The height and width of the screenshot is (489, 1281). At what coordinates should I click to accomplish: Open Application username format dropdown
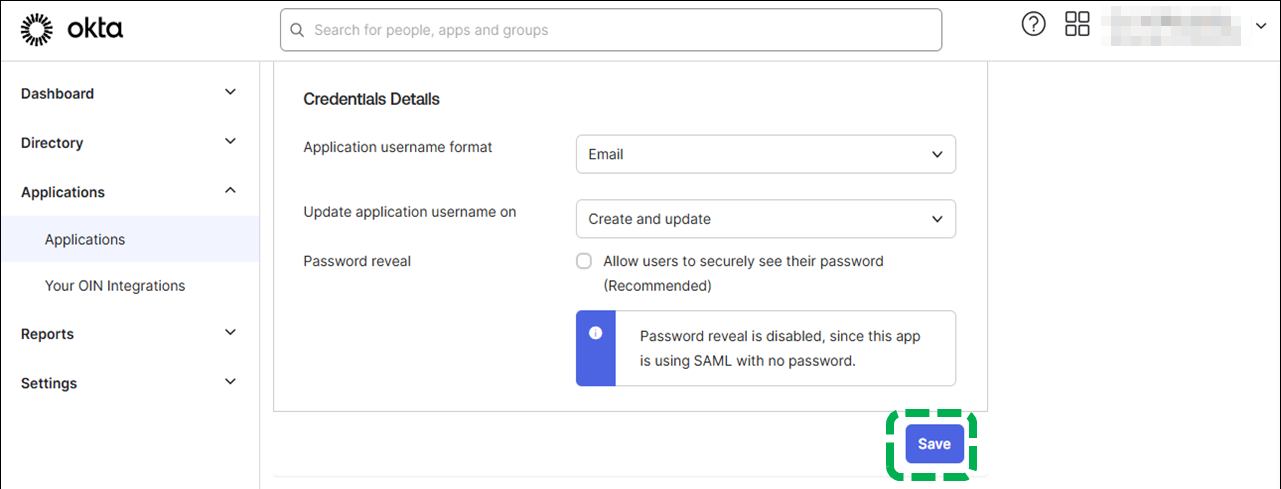point(765,154)
